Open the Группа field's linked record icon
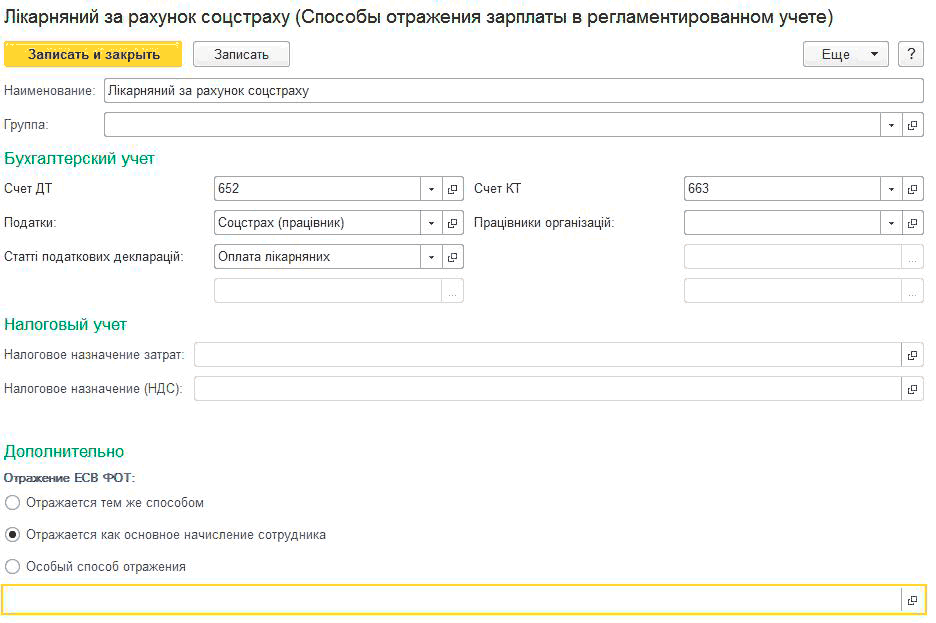Screen dimensions: 936x623 click(x=912, y=125)
